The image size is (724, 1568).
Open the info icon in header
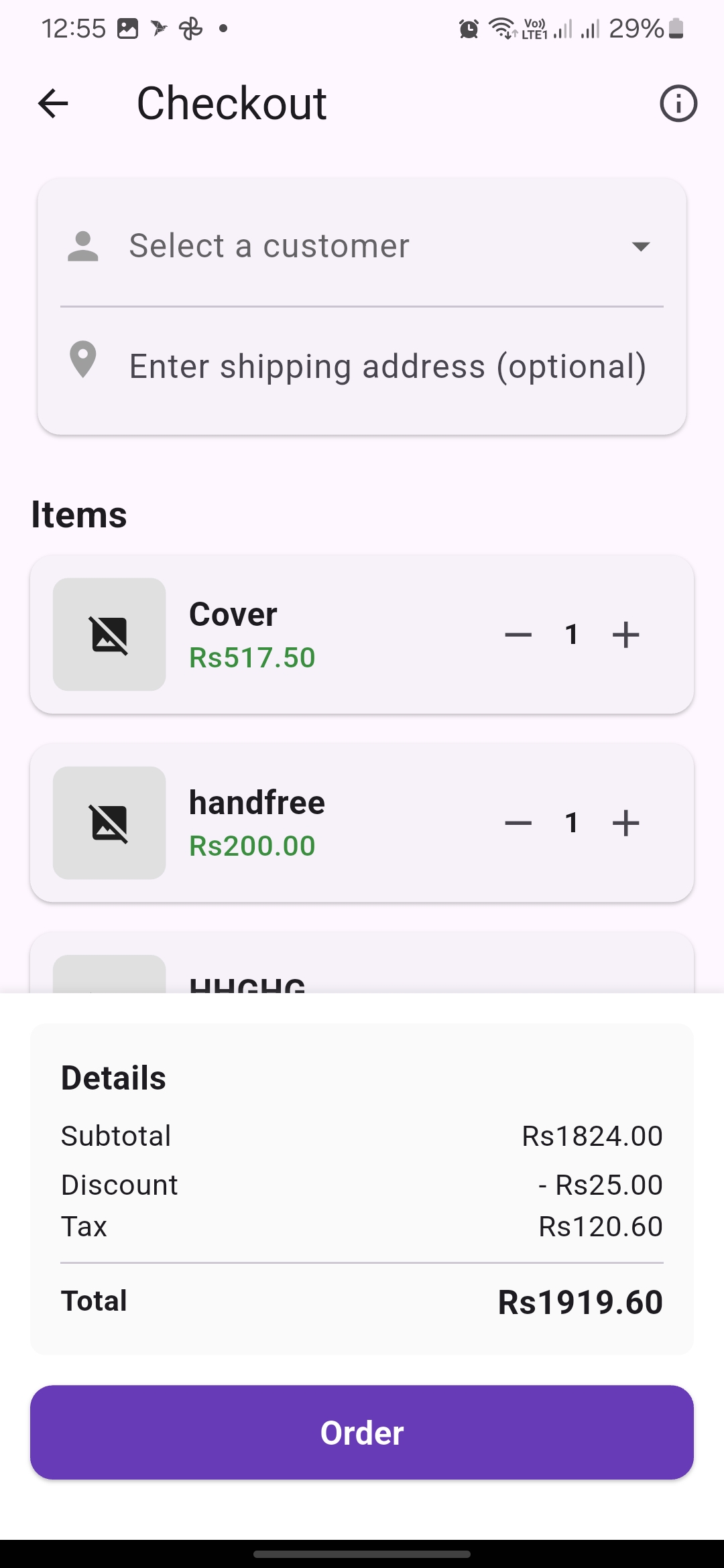tap(678, 104)
